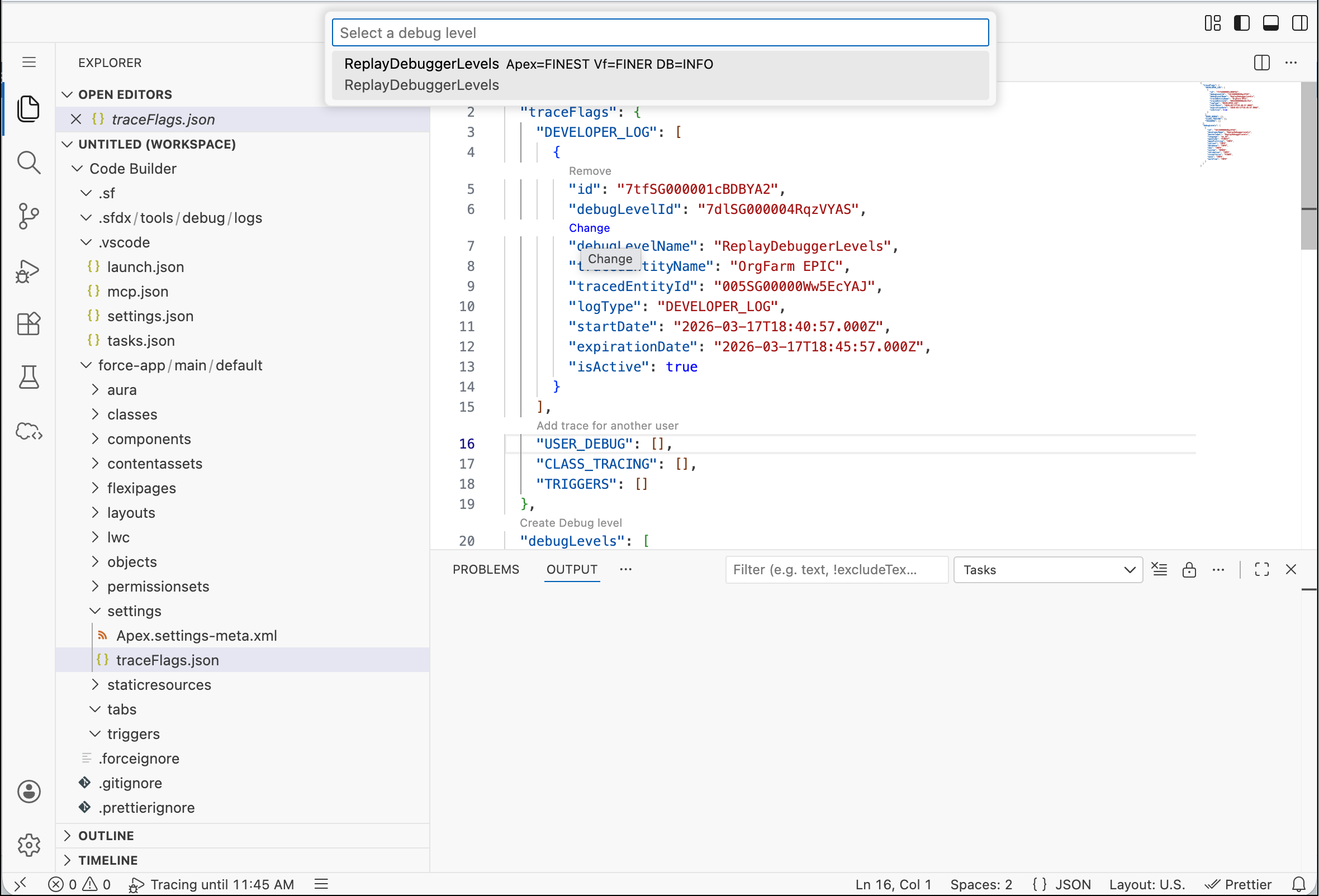Toggle the bottom panel icon
The width and height of the screenshot is (1319, 896).
pyautogui.click(x=1271, y=23)
